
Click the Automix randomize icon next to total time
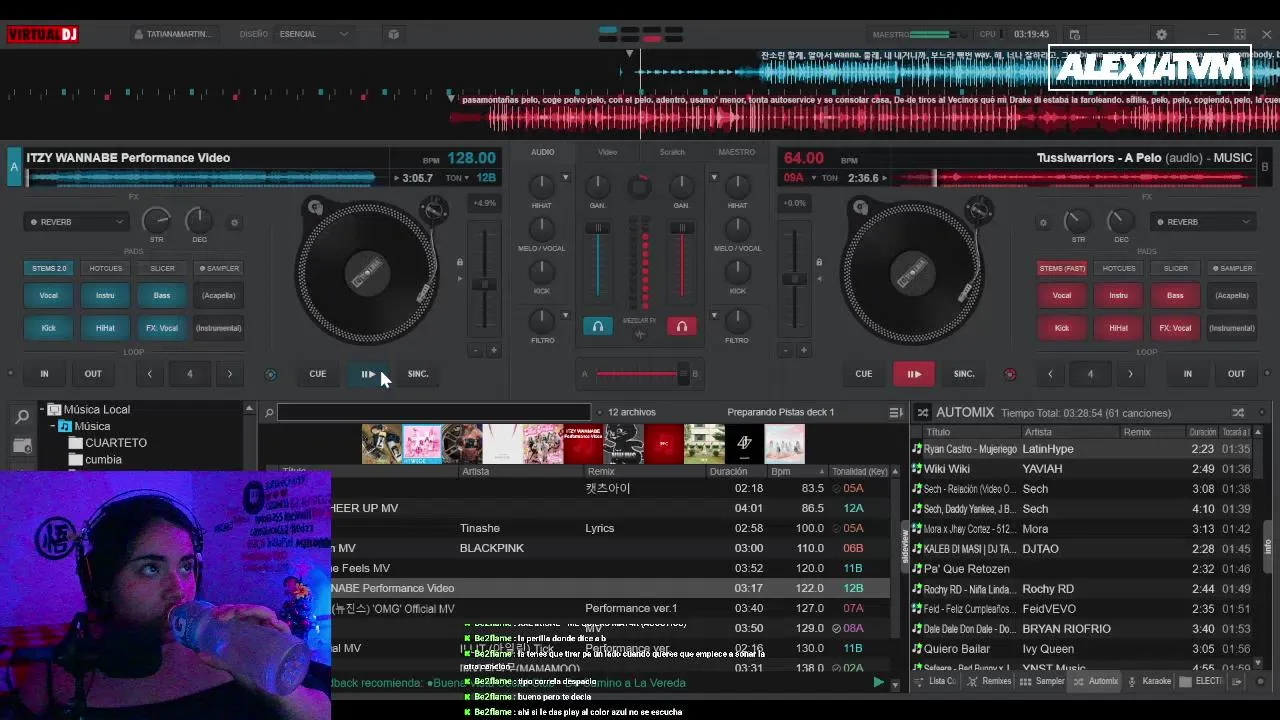tap(1238, 412)
